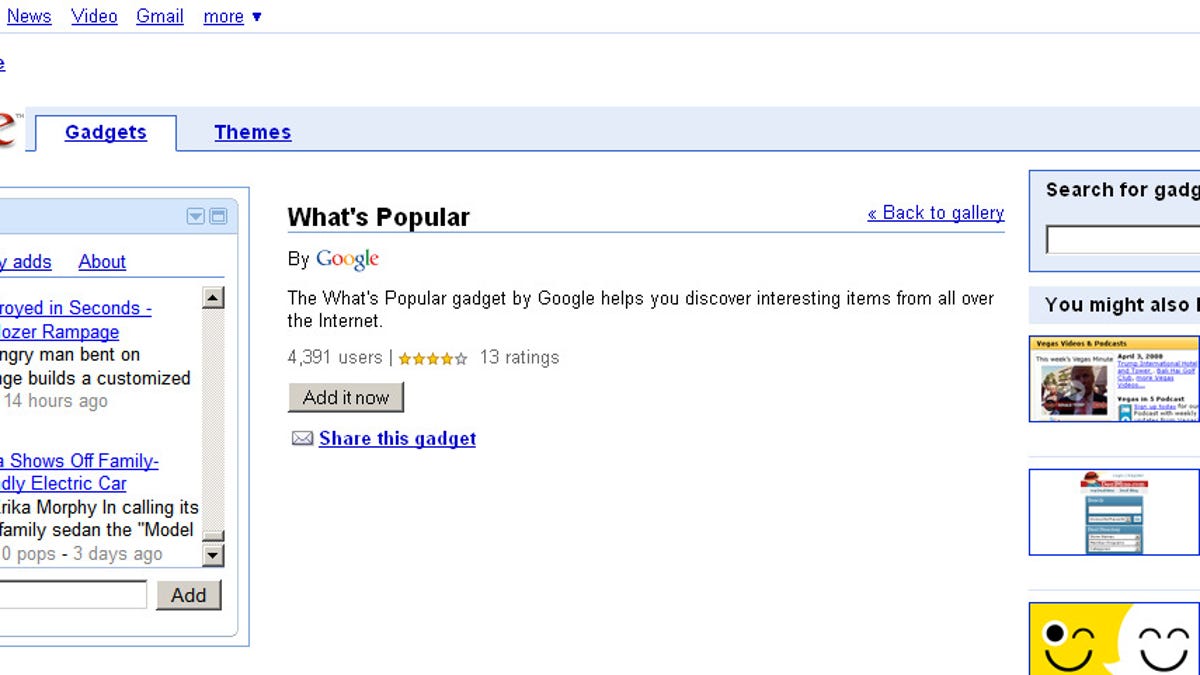This screenshot has width=1200, height=675.
Task: Click the fourth rating star
Action: (x=446, y=357)
